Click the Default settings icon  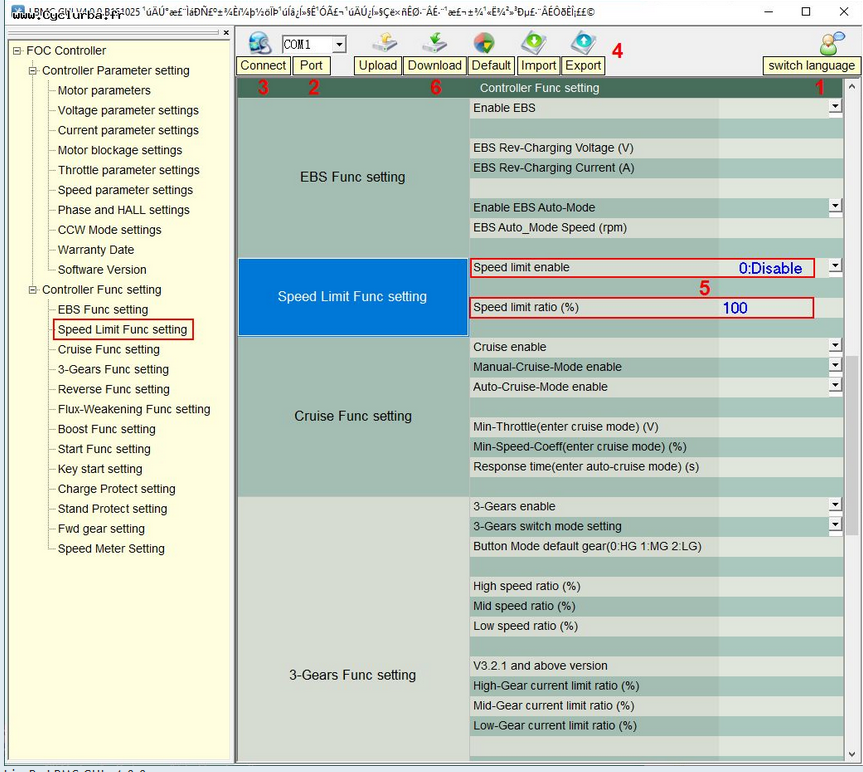pos(483,43)
